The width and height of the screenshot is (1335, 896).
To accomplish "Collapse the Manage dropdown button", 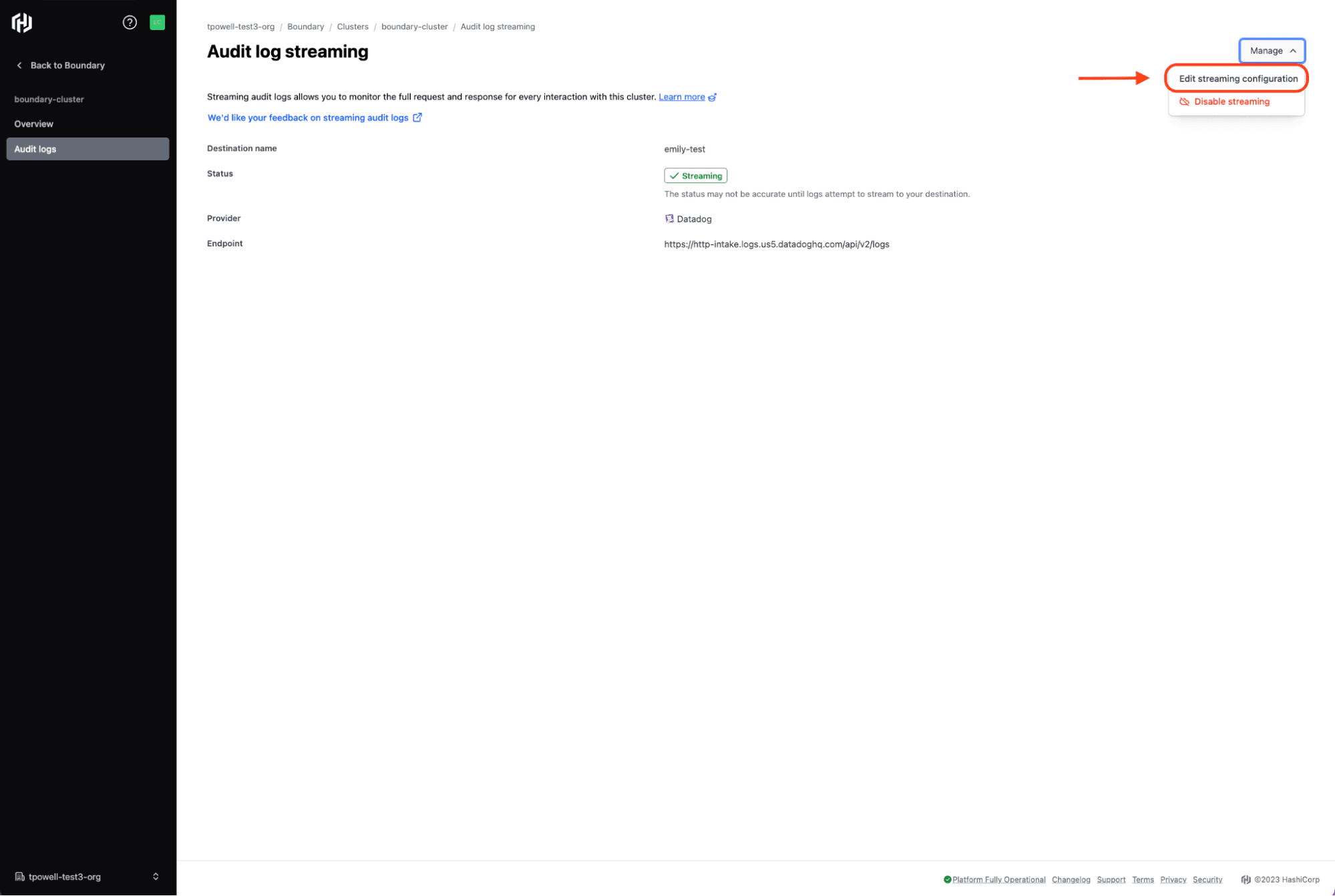I will (1272, 51).
